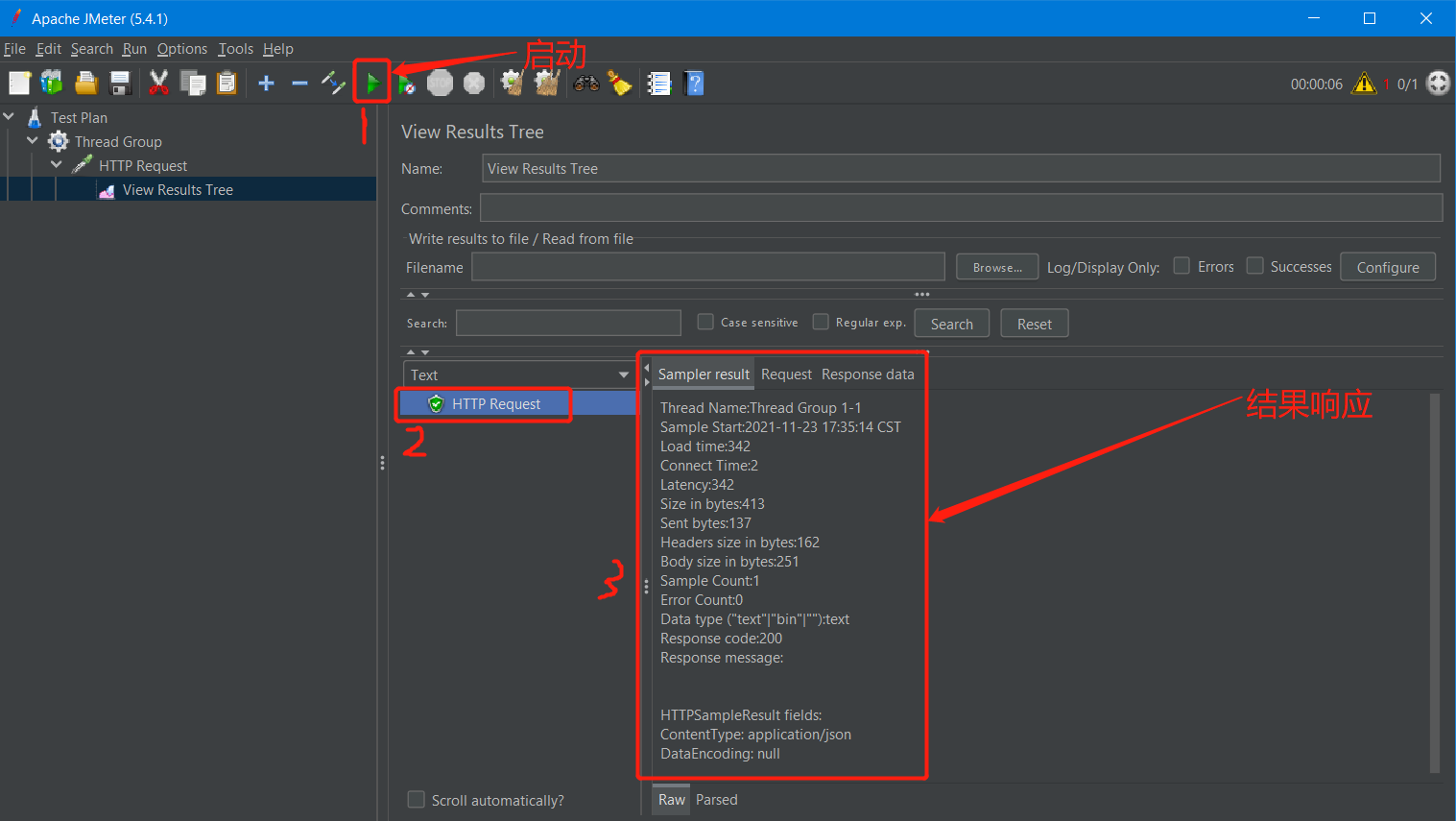Click the Name input field
The image size is (1456, 821).
pos(961,168)
